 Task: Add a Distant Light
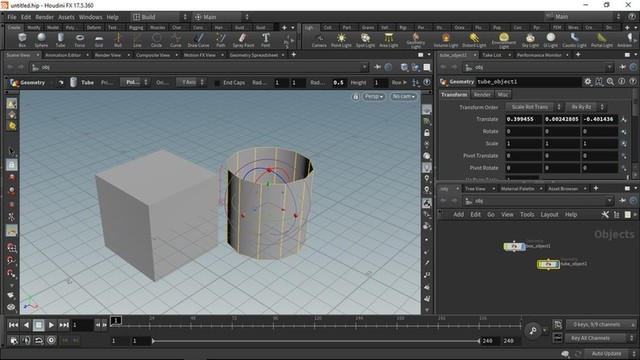474,40
